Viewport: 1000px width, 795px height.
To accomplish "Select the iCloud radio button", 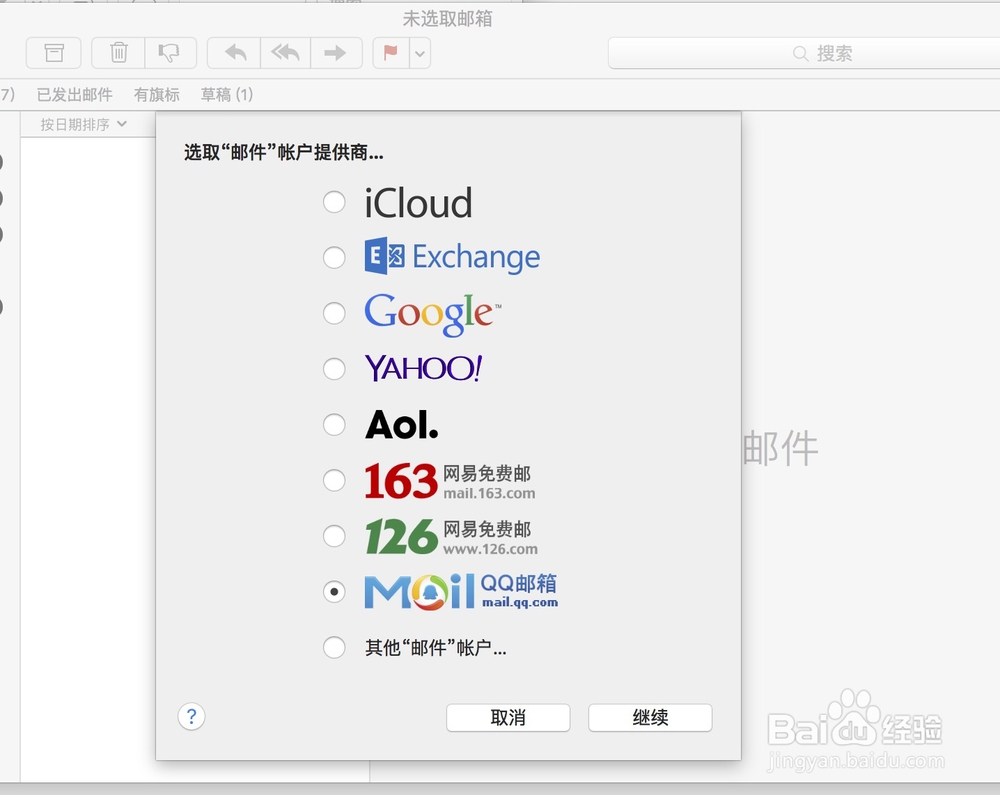I will click(x=334, y=202).
